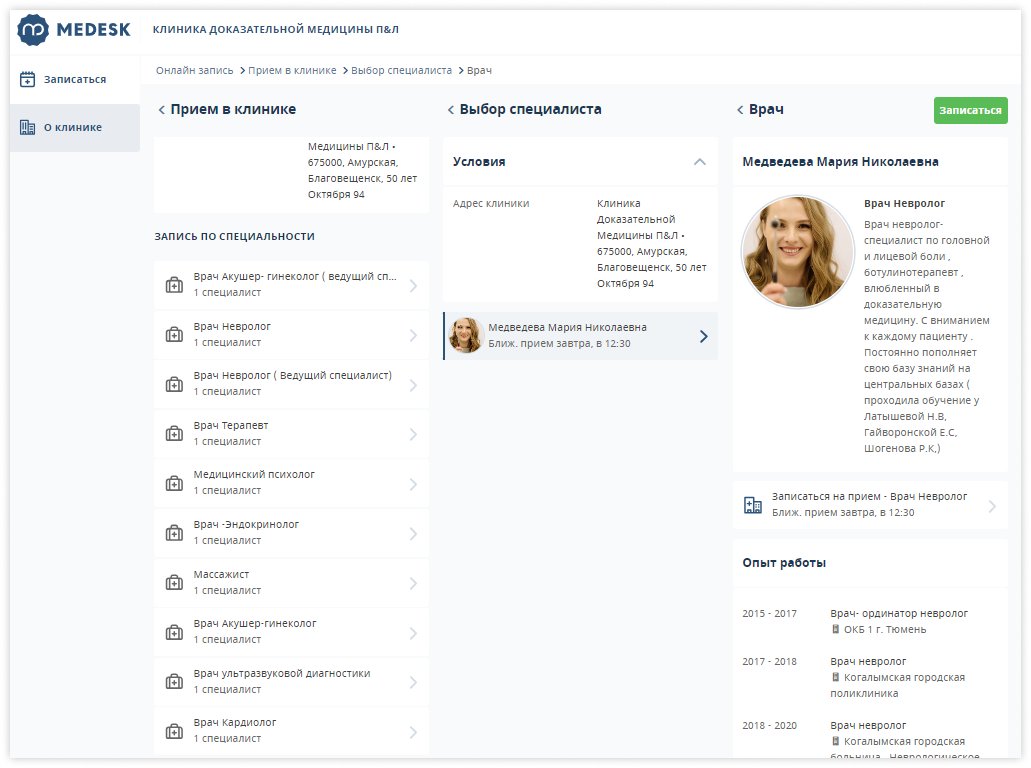Image resolution: width=1031 pixels, height=768 pixels.
Task: Select "О клинике" in the sidebar
Action: 72,127
